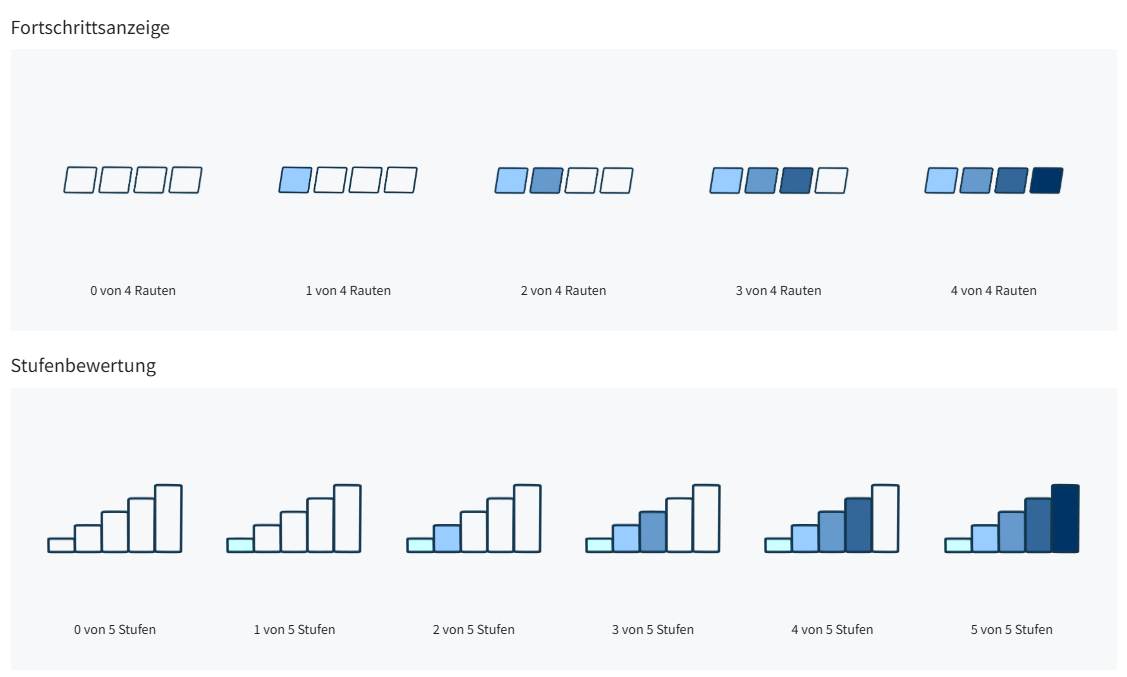The height and width of the screenshot is (677, 1127).
Task: Click the "5 von 5 Stufen" caption text
Action: coord(1012,630)
